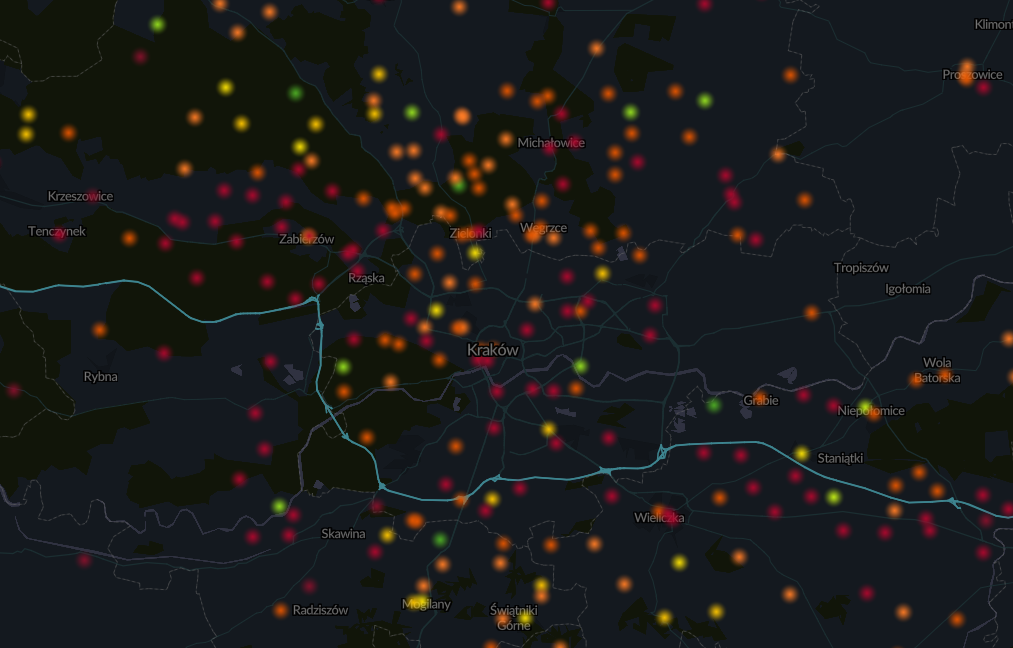Select the green marker left of Grabie
This screenshot has width=1013, height=648.
714,405
